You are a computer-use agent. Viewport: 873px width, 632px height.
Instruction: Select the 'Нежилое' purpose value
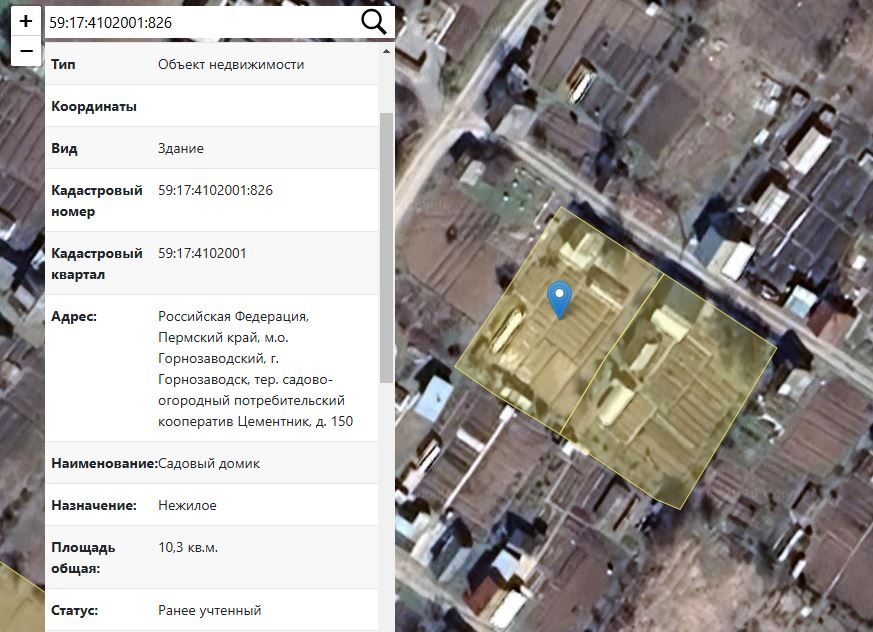tap(187, 506)
